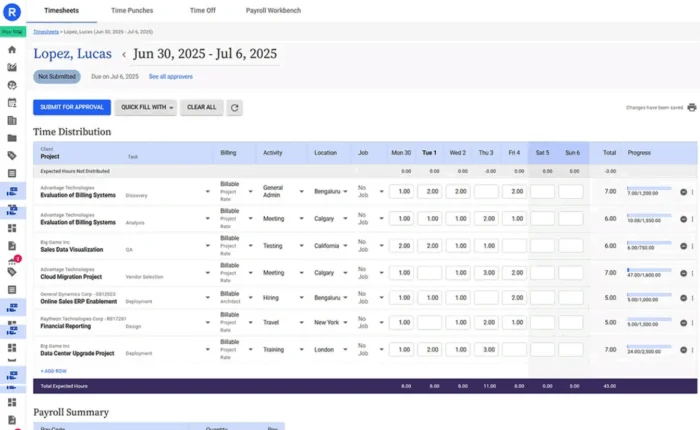Image resolution: width=700 pixels, height=430 pixels.
Task: Switch to the Time Off tab
Action: [203, 10]
